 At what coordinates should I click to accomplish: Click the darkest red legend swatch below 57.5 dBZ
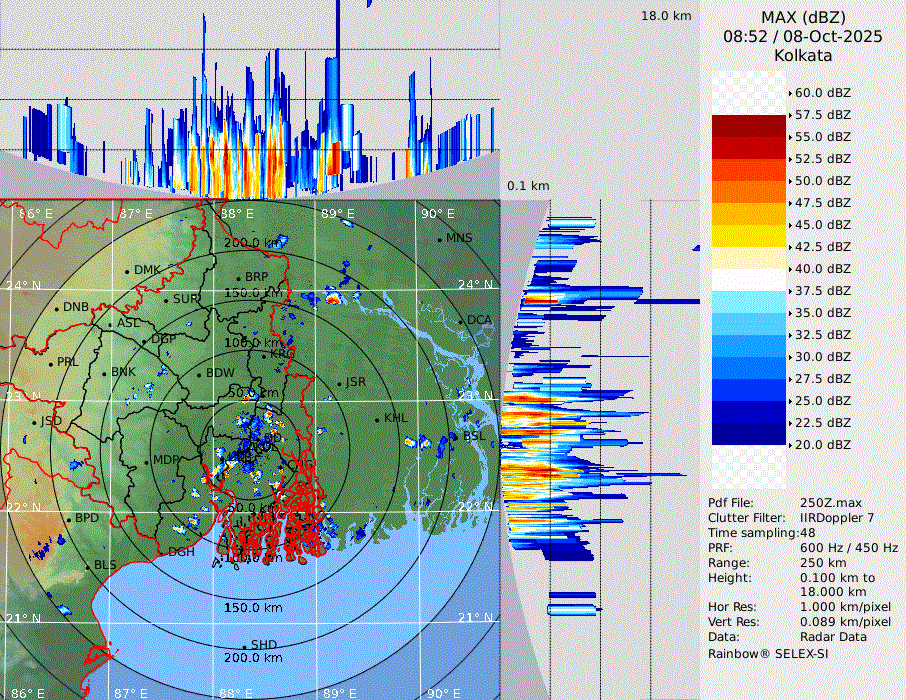749,126
